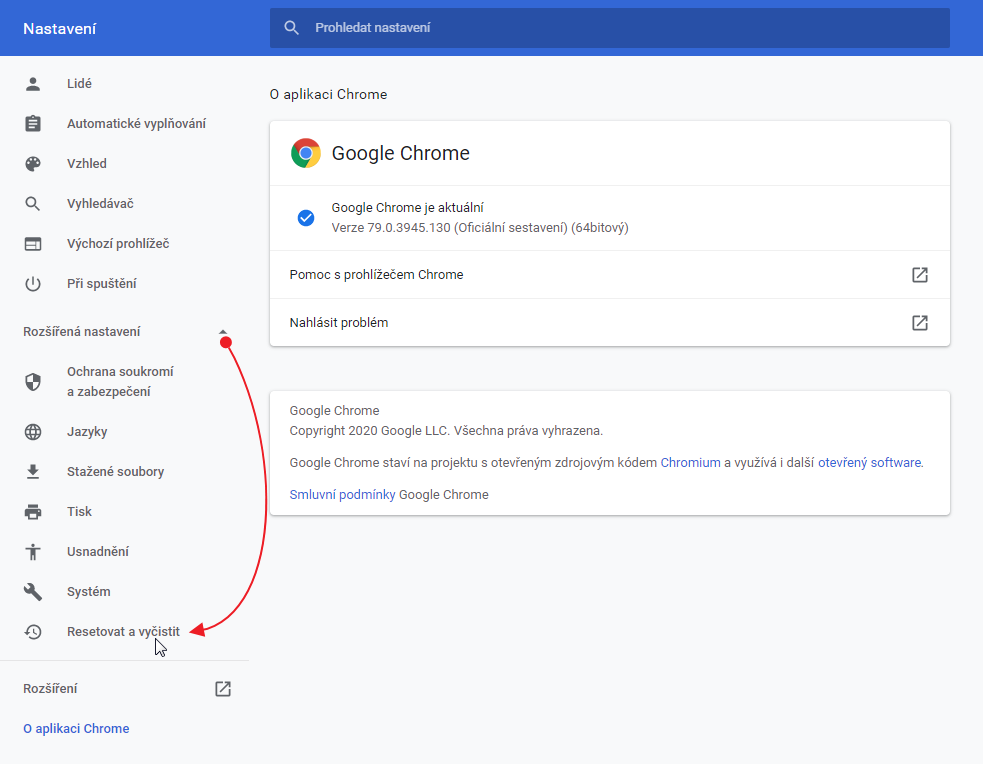Click the external link icon beside Rozšíření

[223, 689]
